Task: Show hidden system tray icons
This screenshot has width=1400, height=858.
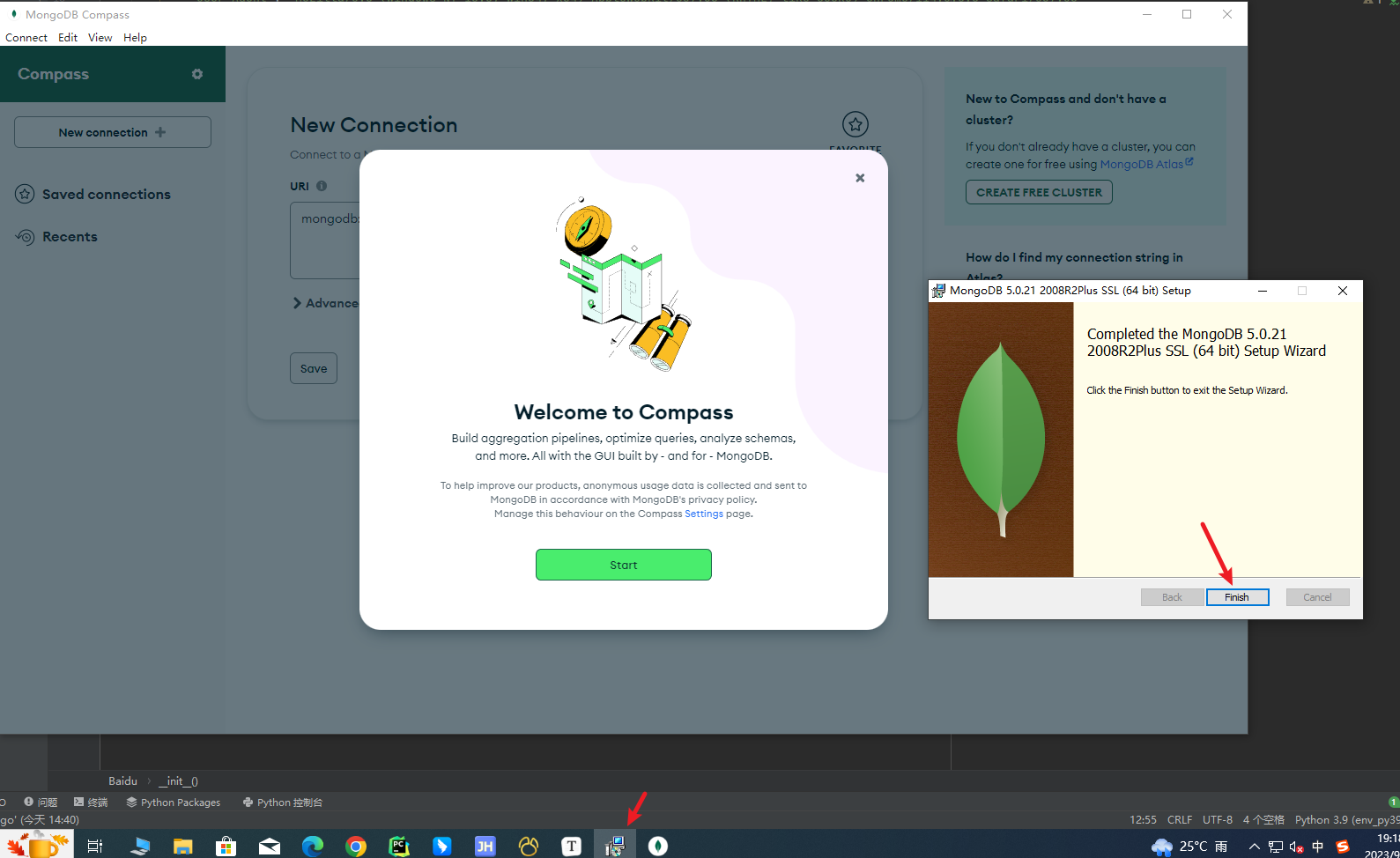Action: point(1254,847)
